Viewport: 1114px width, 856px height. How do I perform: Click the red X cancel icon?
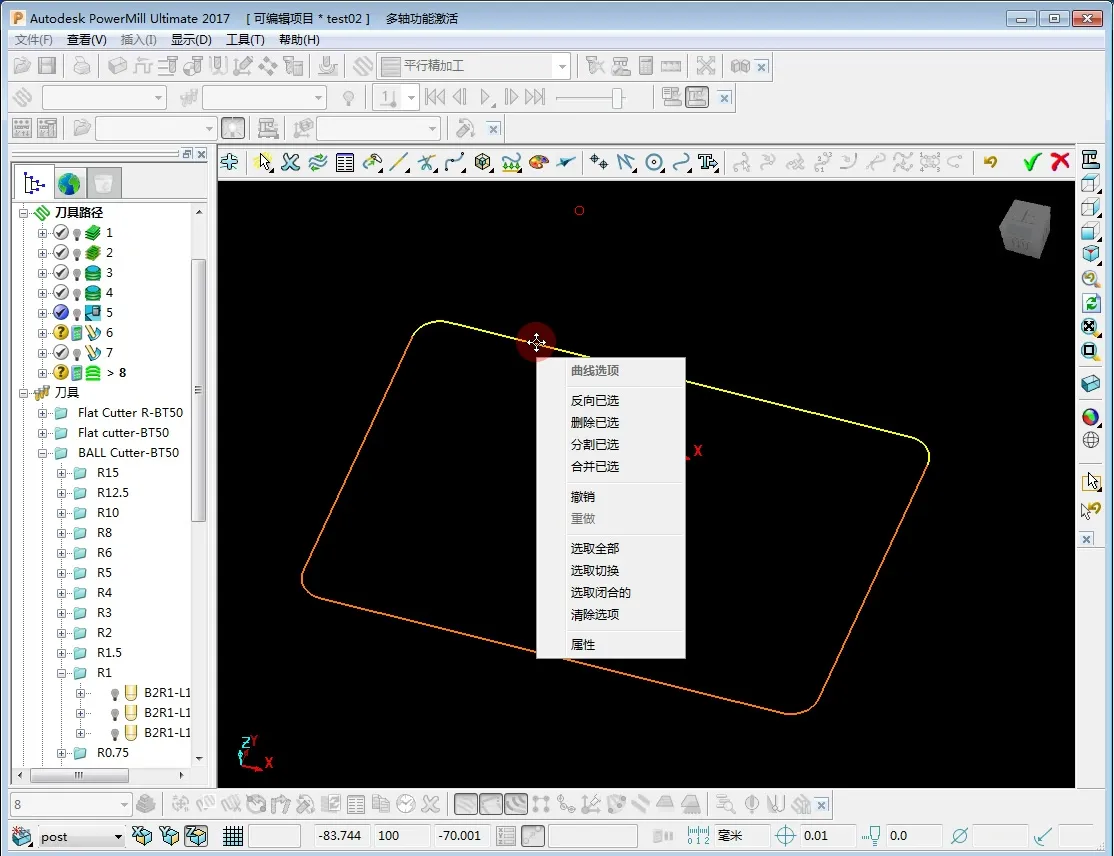click(x=1060, y=162)
